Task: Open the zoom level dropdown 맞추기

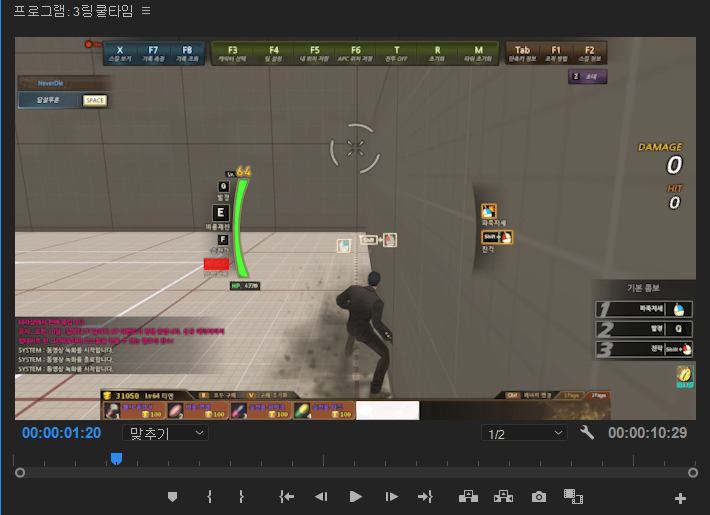Action: click(165, 433)
